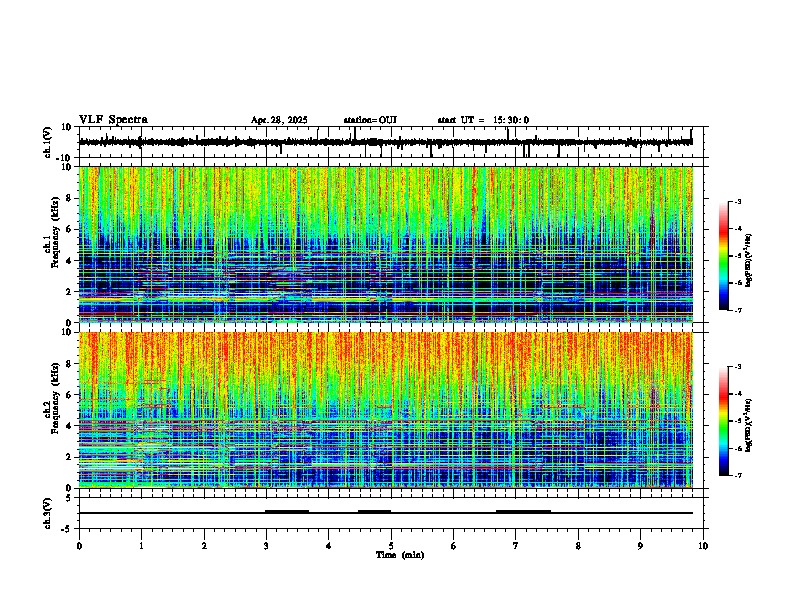Click the "ch.1(V)" waveform axis label
Screen dimensions: 792x612
(x=48, y=142)
